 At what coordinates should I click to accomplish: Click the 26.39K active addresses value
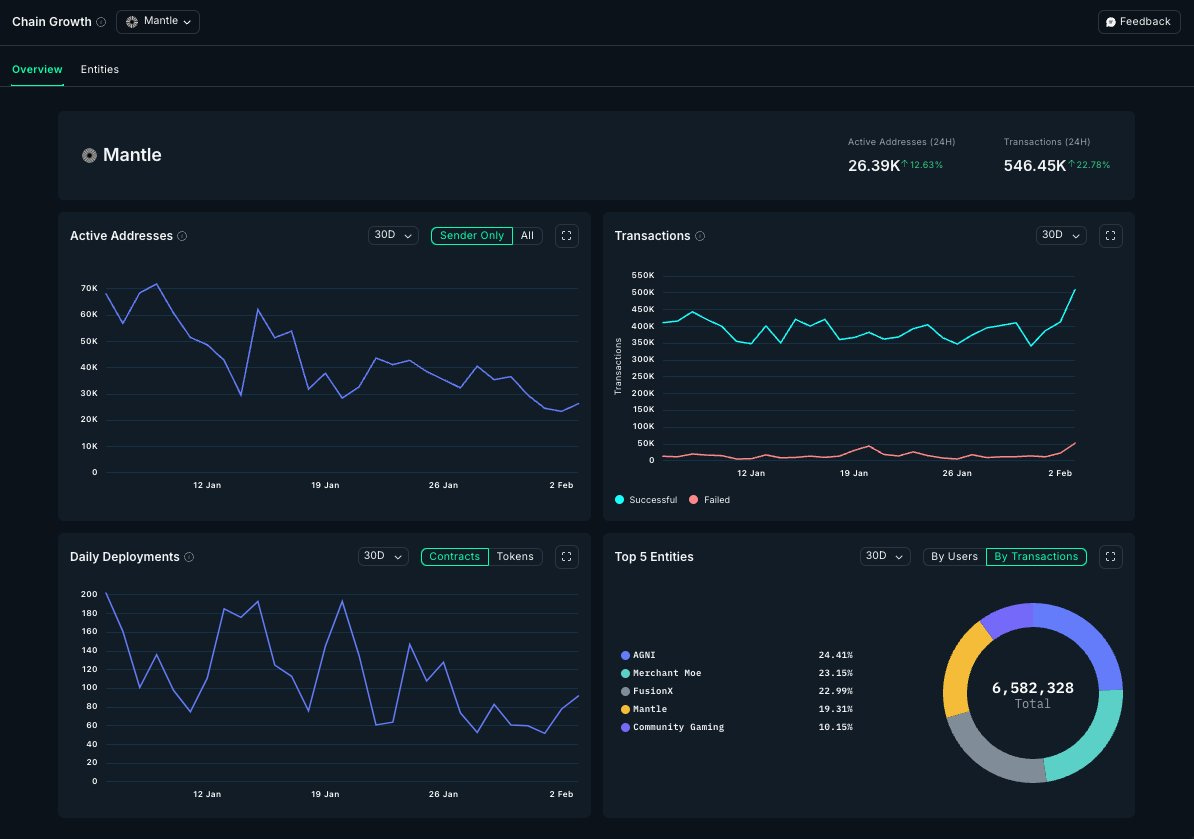873,166
